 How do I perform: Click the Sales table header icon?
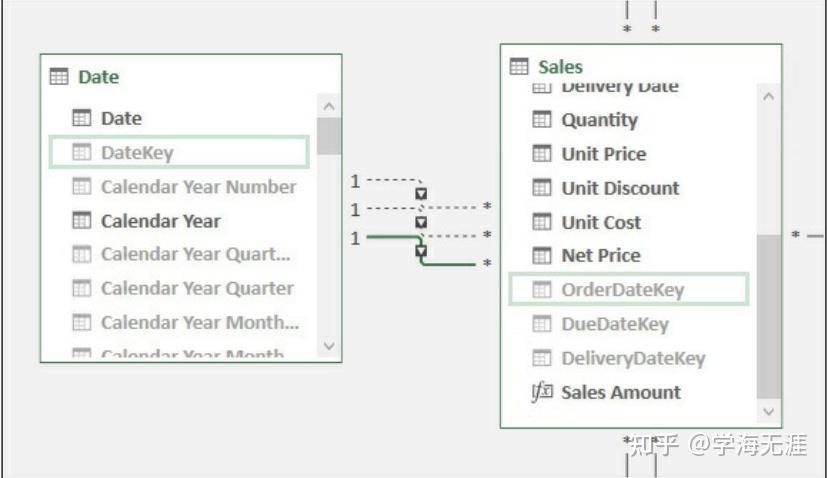tap(519, 67)
